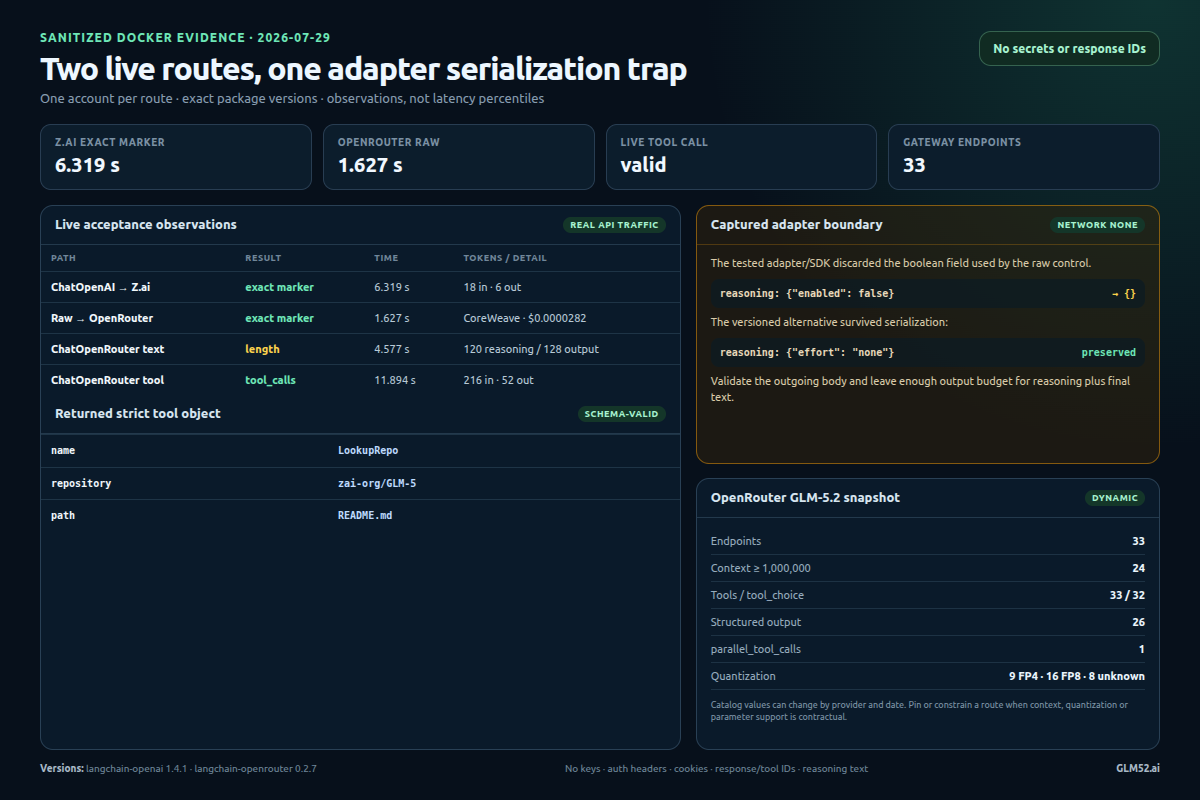Select the OPENROUTER RAW card
The image size is (1200, 800).
(459, 157)
